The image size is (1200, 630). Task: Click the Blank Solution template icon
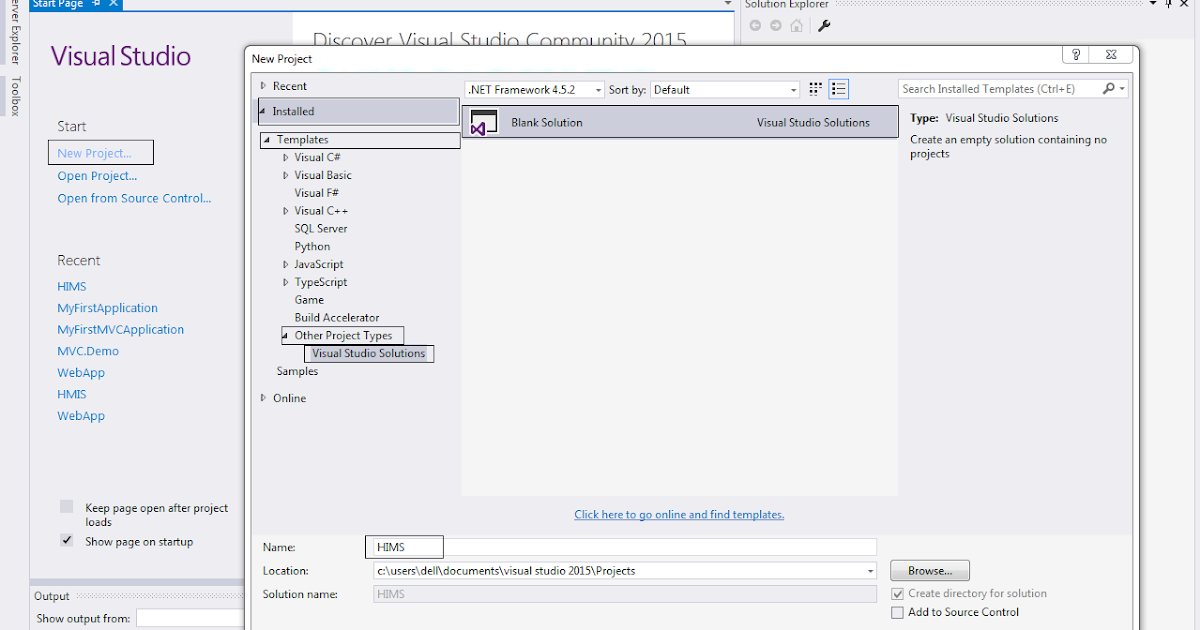[x=484, y=122]
